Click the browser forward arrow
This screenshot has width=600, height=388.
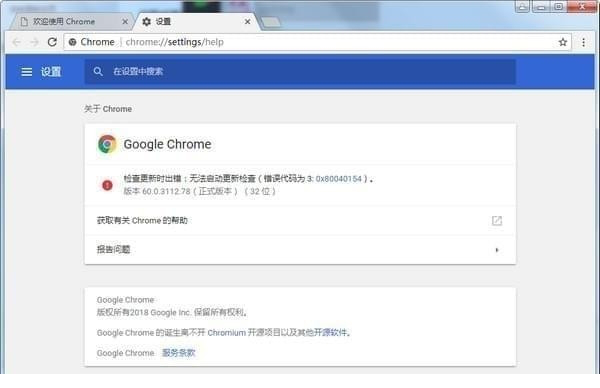point(34,42)
